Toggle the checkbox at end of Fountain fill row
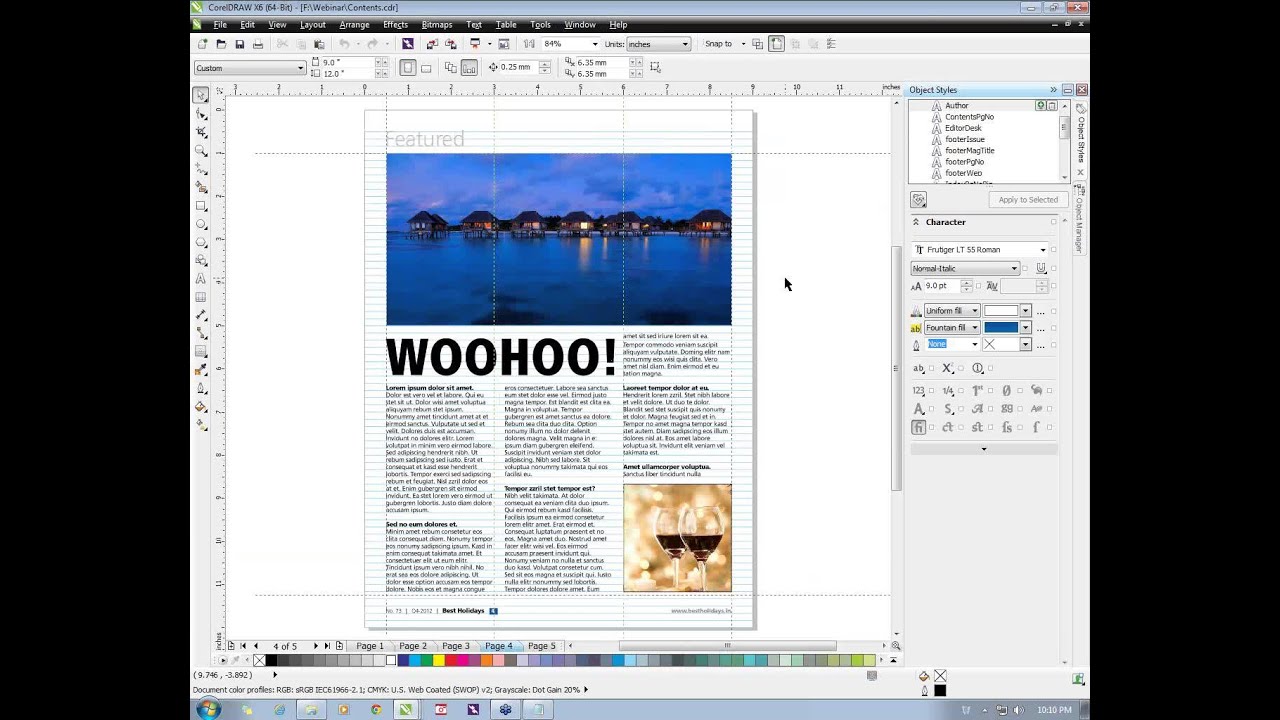This screenshot has height=720, width=1280. click(x=1053, y=328)
